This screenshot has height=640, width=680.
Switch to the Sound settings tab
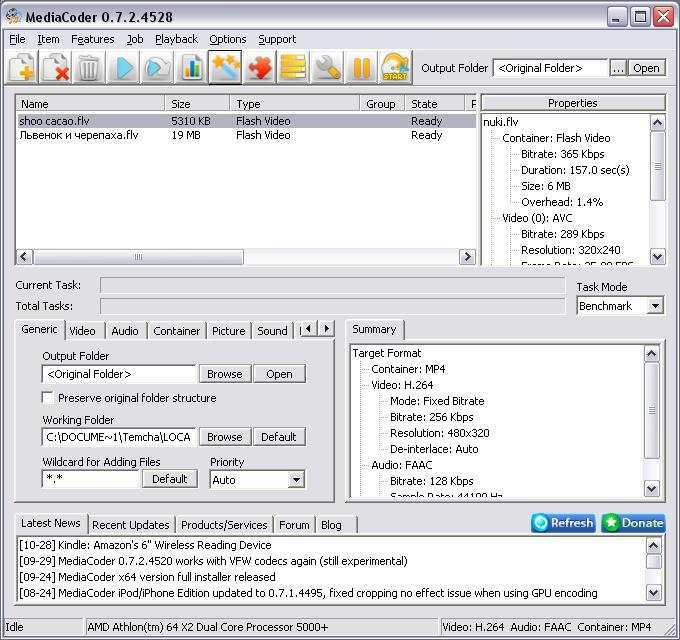click(x=272, y=331)
